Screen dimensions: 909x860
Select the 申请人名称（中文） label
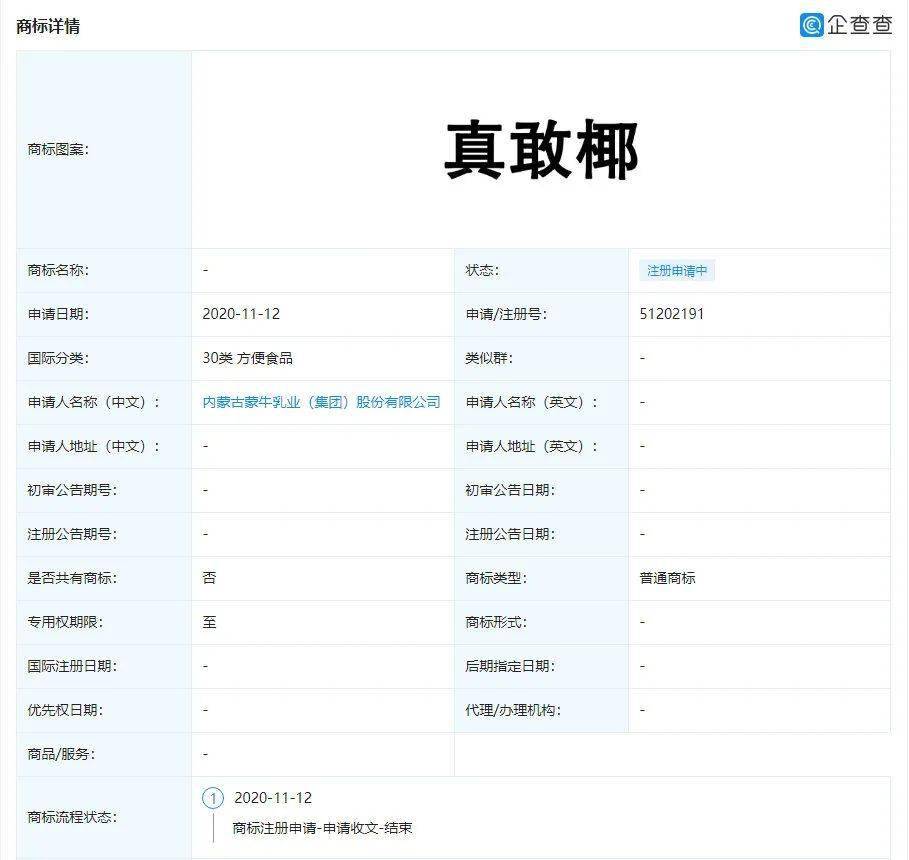(x=93, y=402)
